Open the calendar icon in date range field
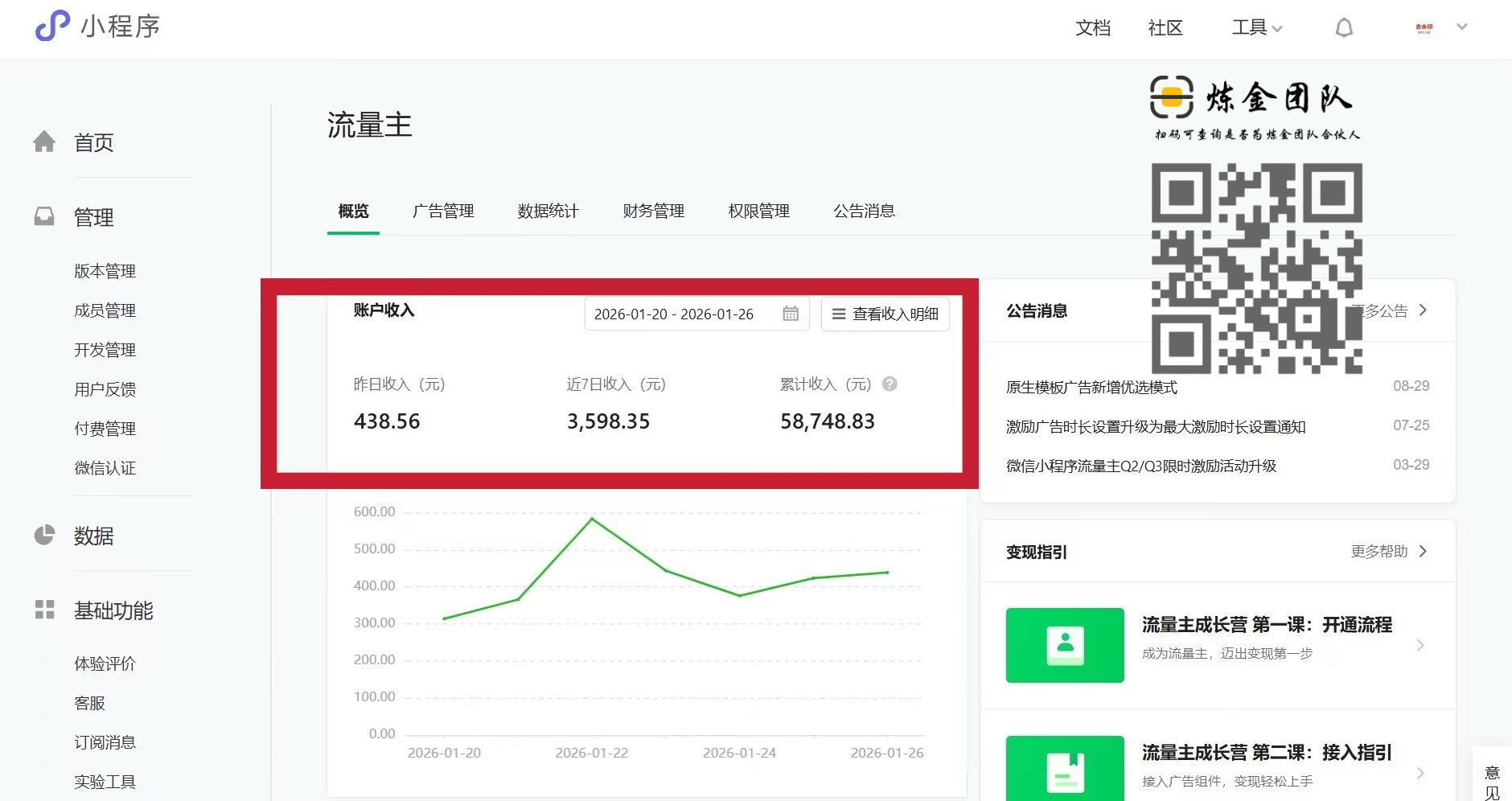The width and height of the screenshot is (1512, 801). pyautogui.click(x=791, y=314)
